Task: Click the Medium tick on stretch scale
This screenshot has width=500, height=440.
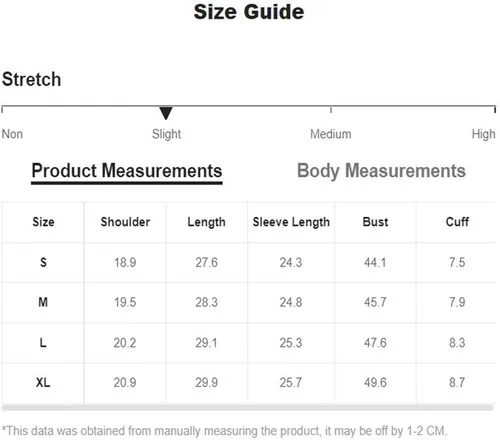Action: [x=331, y=110]
